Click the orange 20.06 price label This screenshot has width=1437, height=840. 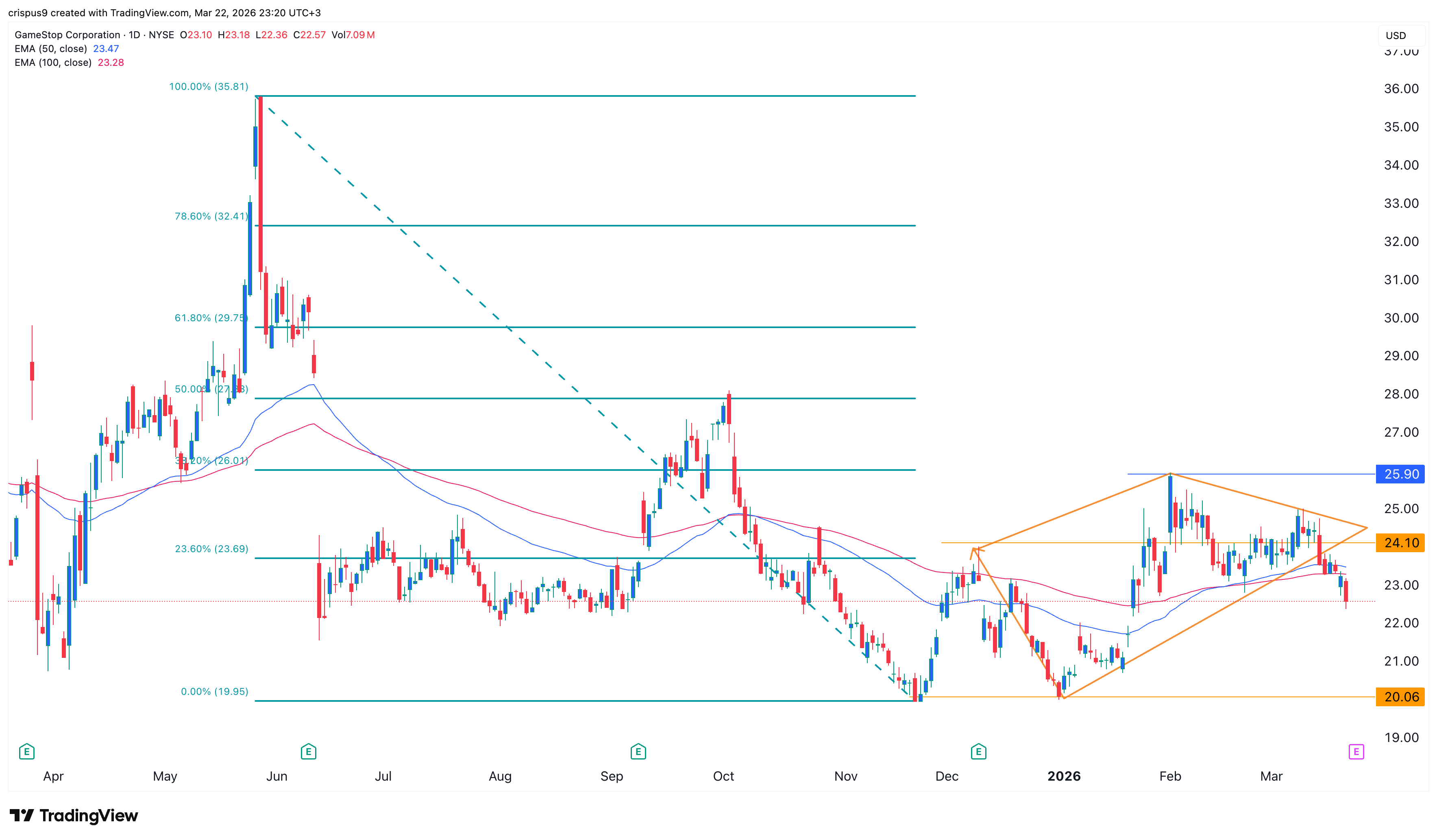1400,697
